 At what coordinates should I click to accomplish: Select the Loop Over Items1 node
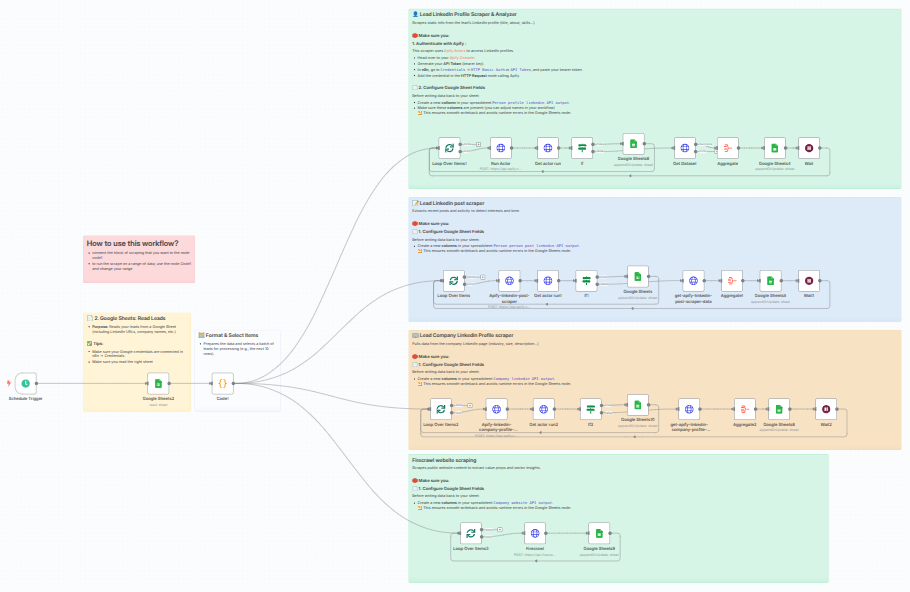tap(449, 148)
